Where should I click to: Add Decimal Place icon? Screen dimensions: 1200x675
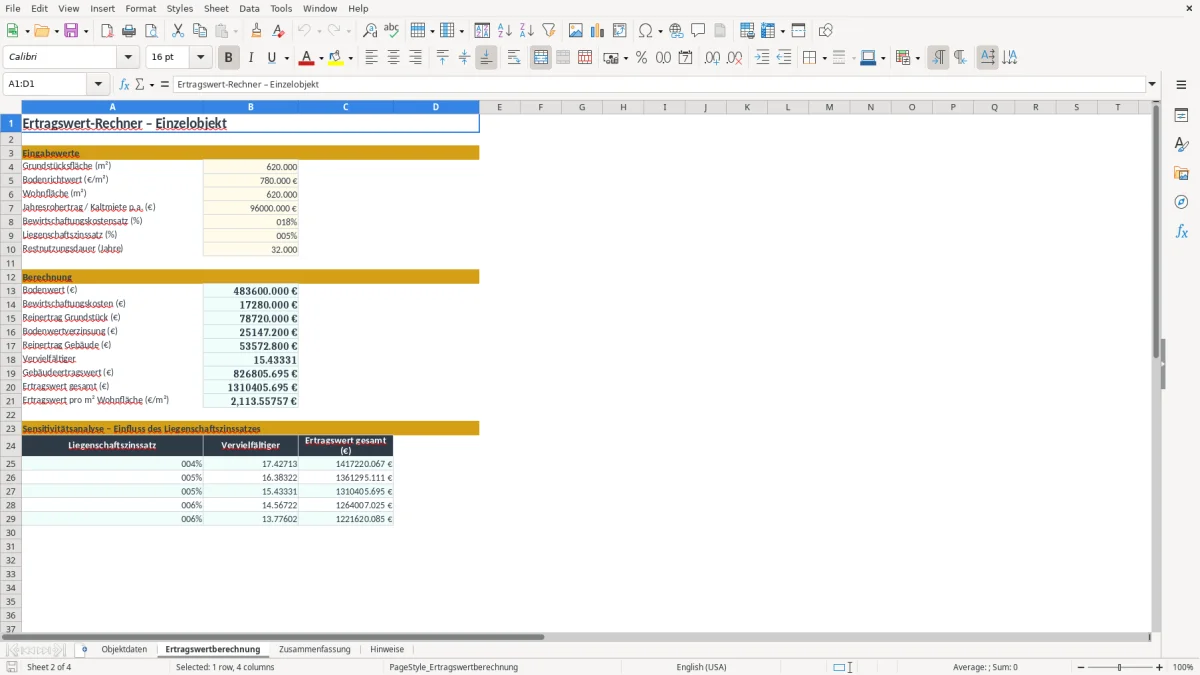pos(713,58)
